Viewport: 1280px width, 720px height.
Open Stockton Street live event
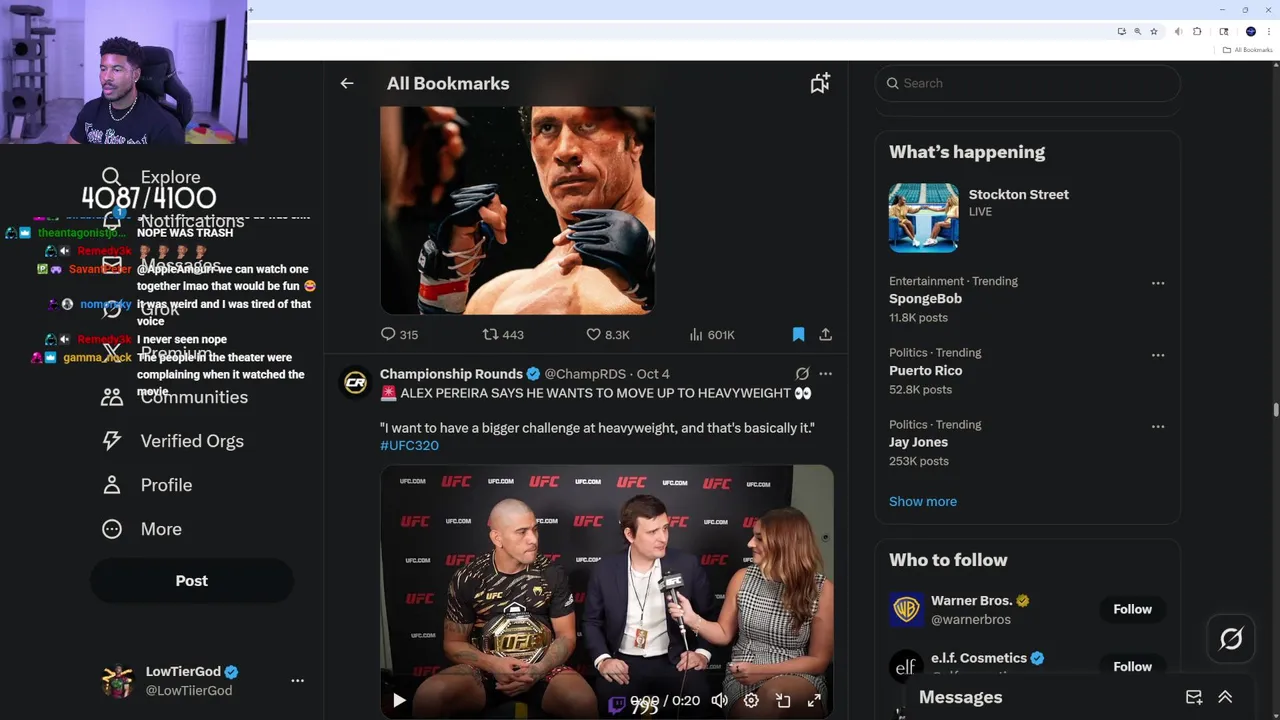[x=1028, y=218]
